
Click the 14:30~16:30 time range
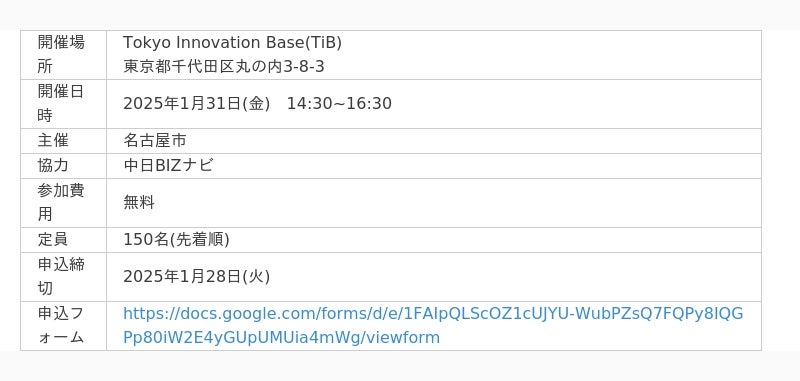(339, 104)
